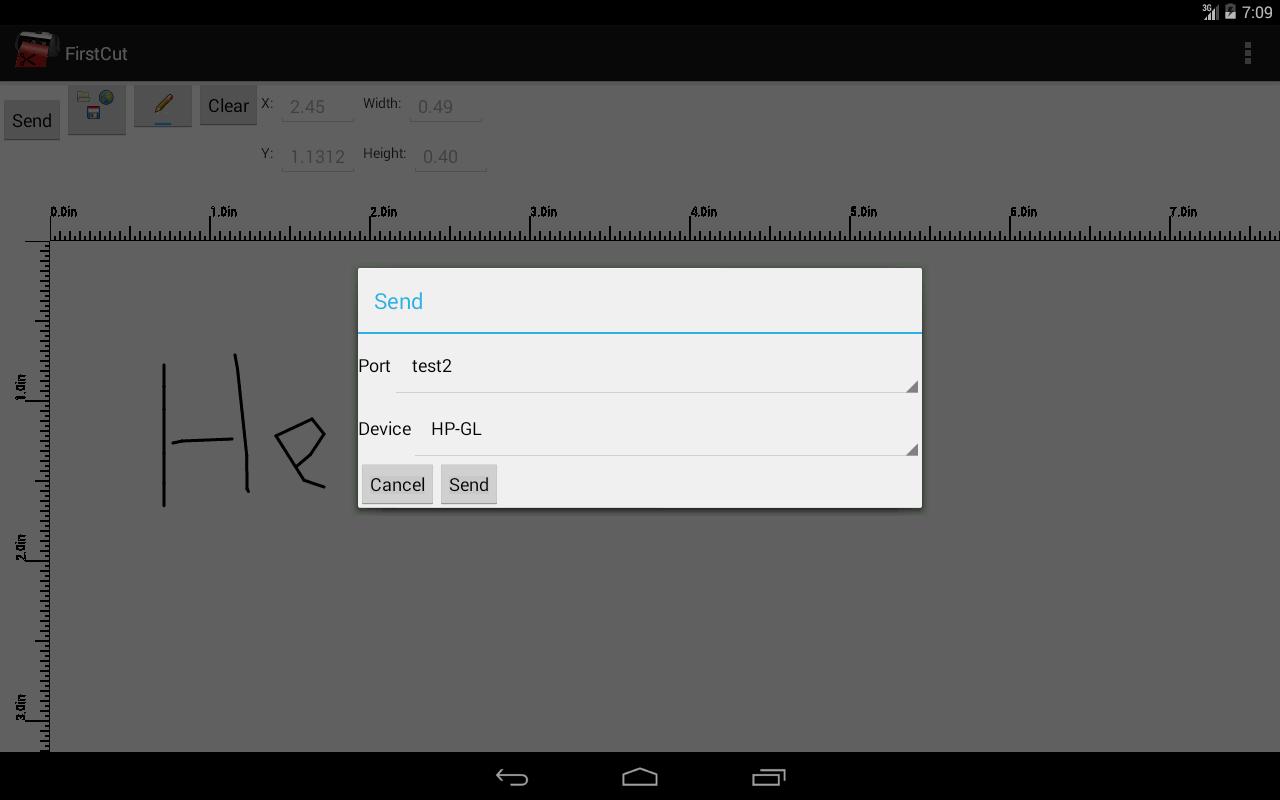
Task: Open the recent apps navigation icon
Action: pyautogui.click(x=768, y=777)
